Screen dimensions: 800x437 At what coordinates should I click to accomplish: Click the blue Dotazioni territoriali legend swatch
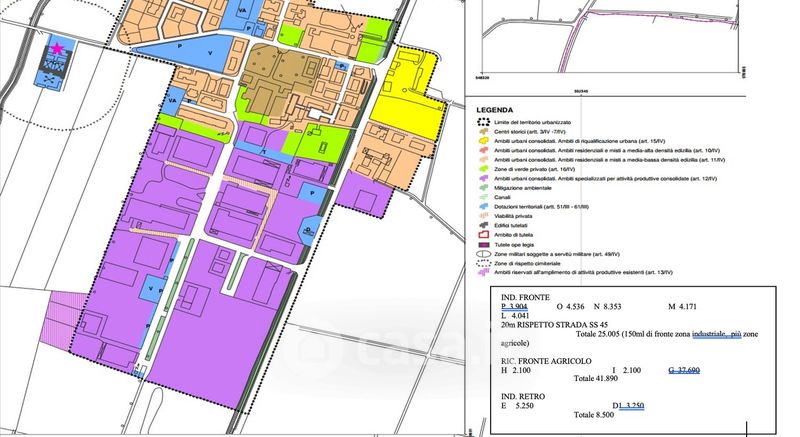(482, 207)
